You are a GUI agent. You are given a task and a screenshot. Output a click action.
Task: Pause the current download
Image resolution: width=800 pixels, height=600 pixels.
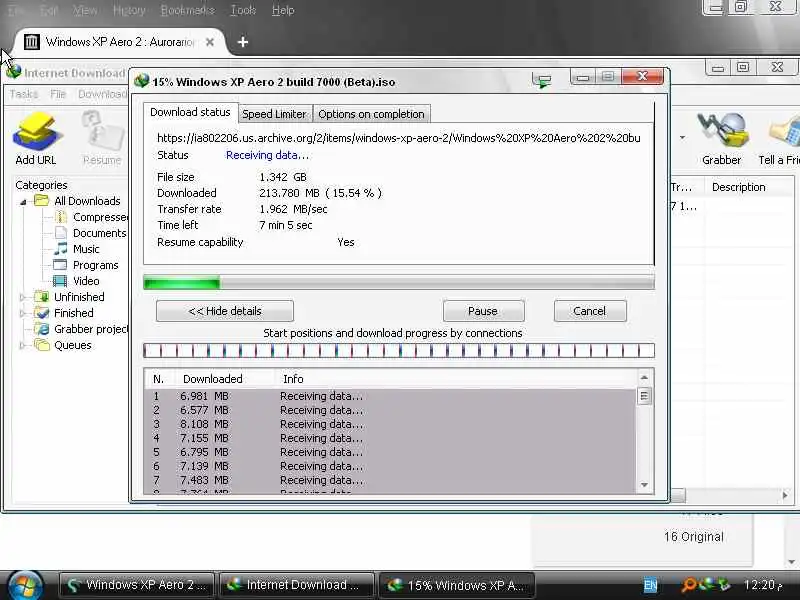click(483, 311)
